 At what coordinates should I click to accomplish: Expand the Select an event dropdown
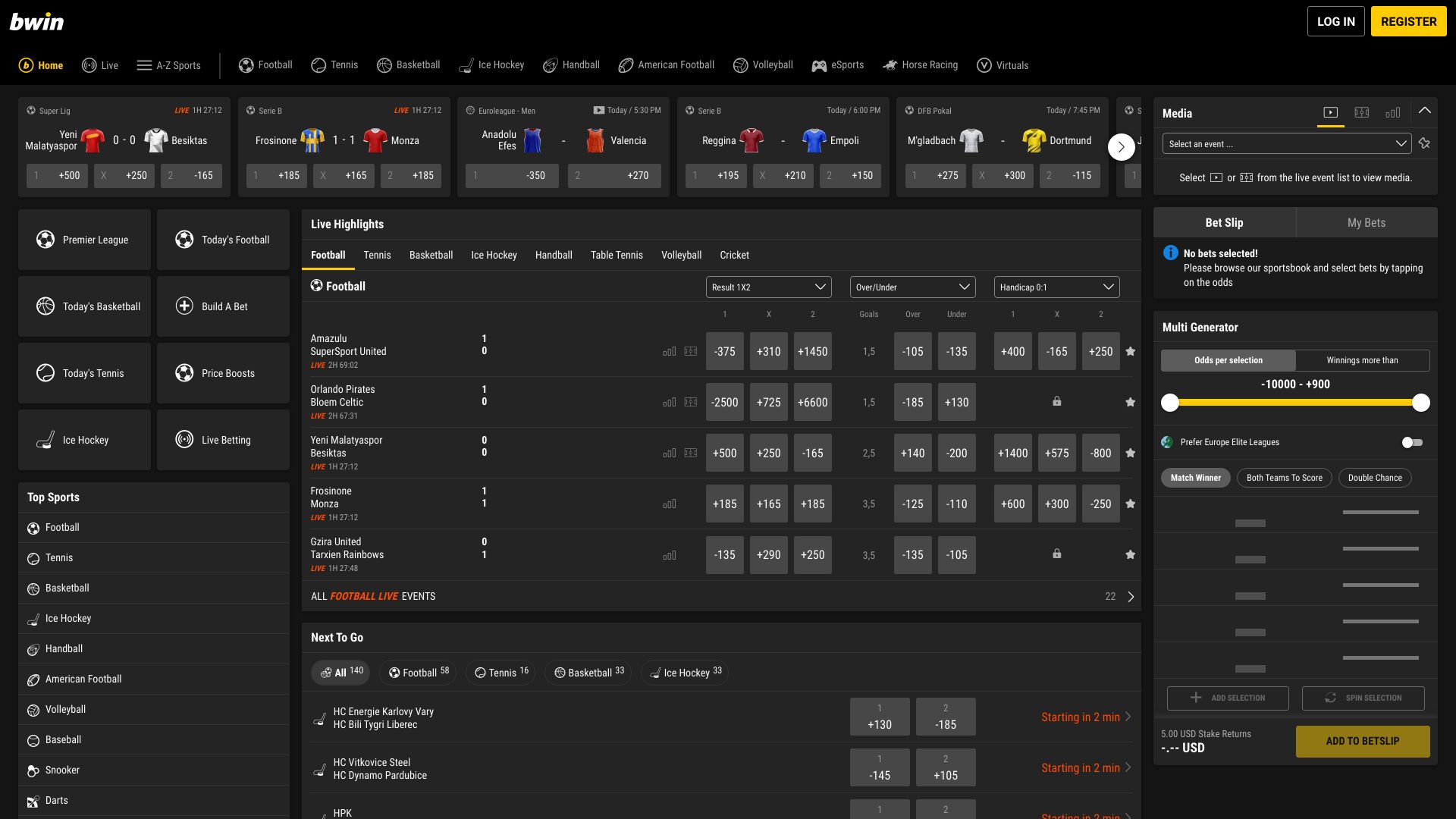tap(1287, 143)
